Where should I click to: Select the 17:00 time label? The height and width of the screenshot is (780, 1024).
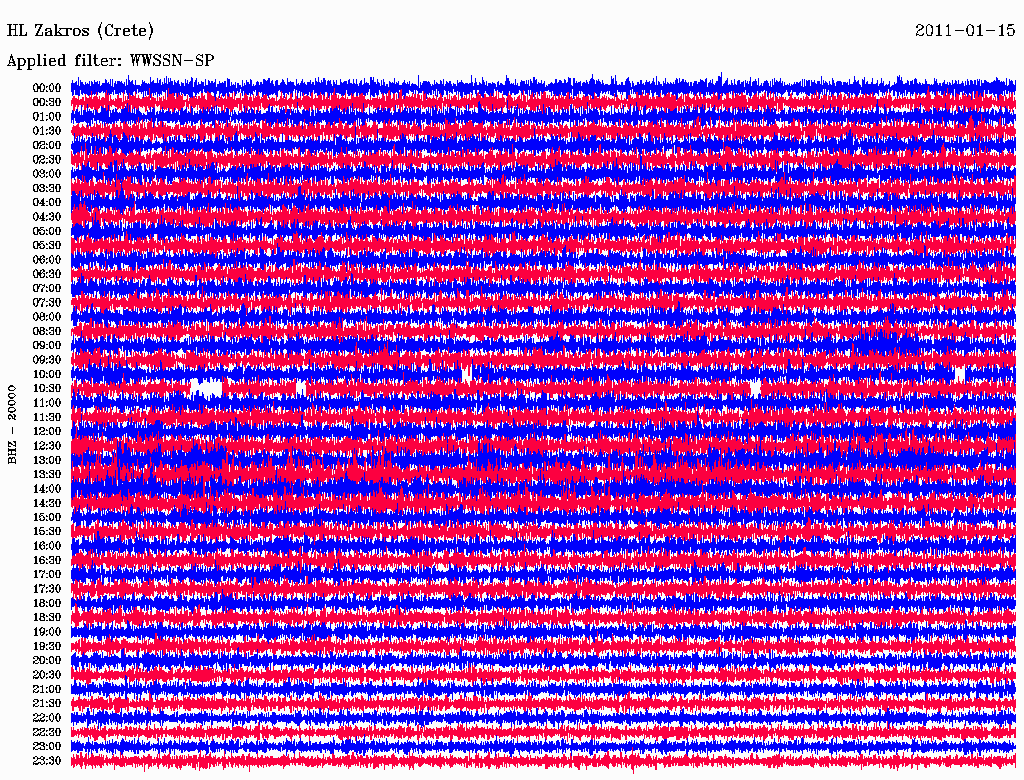(47, 574)
